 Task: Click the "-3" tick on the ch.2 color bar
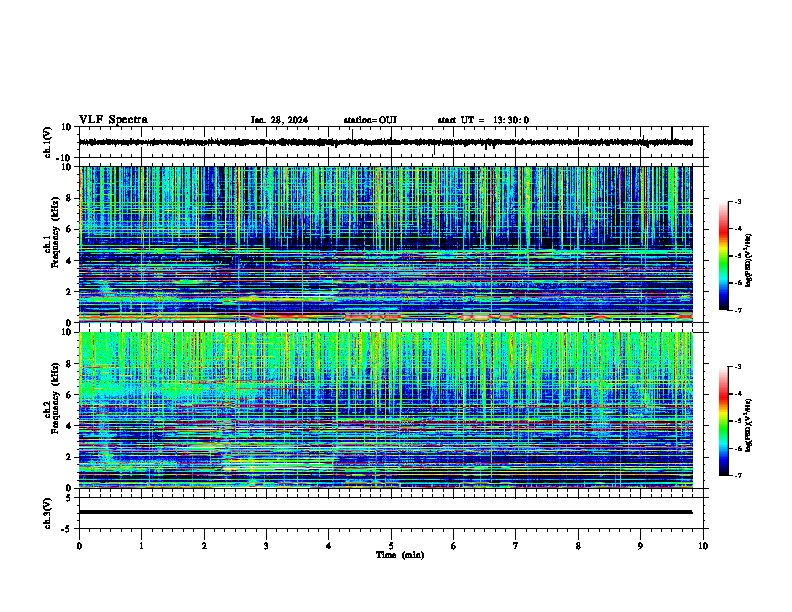tap(737, 367)
